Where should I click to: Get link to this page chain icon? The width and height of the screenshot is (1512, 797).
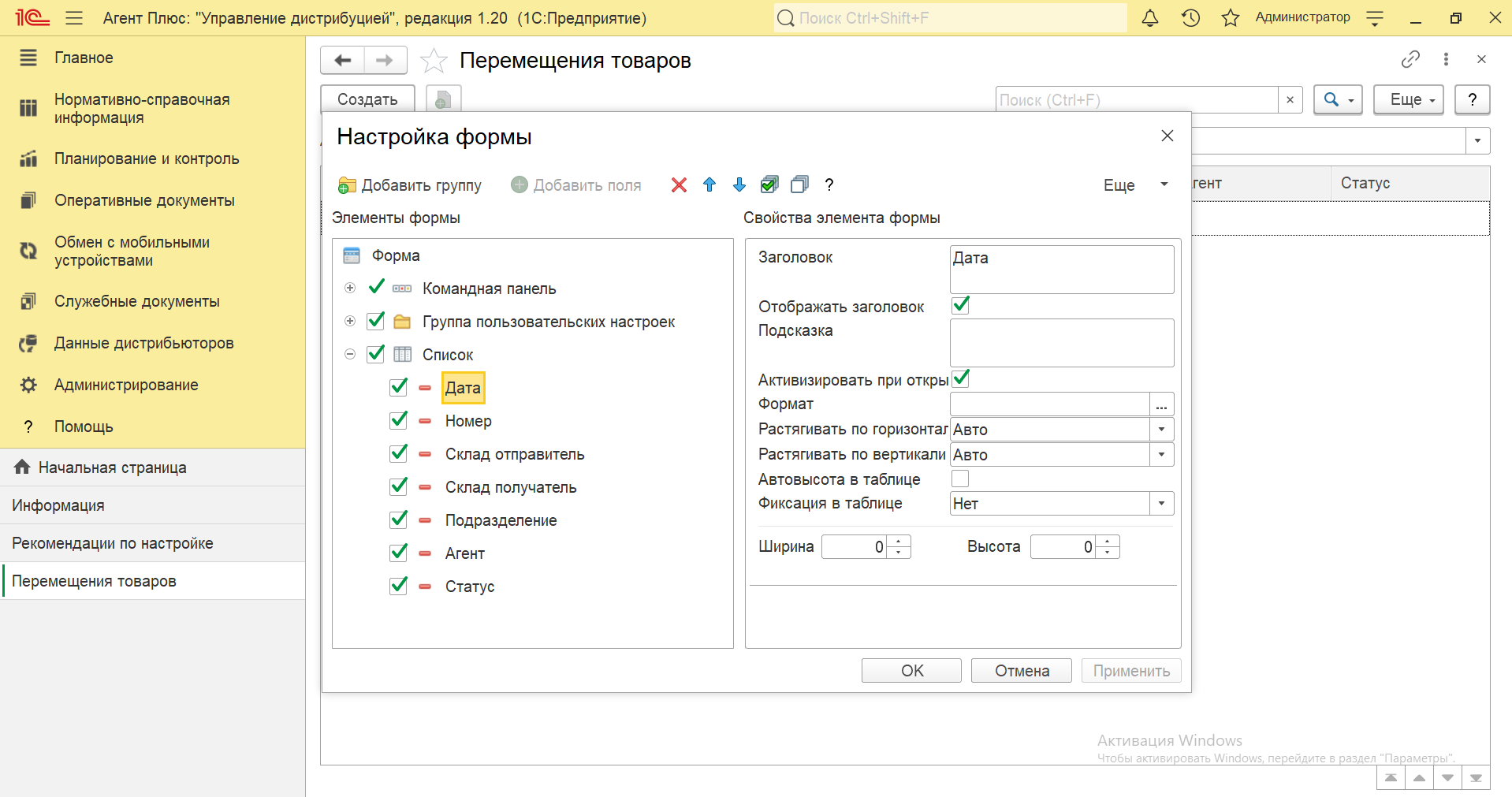point(1410,59)
